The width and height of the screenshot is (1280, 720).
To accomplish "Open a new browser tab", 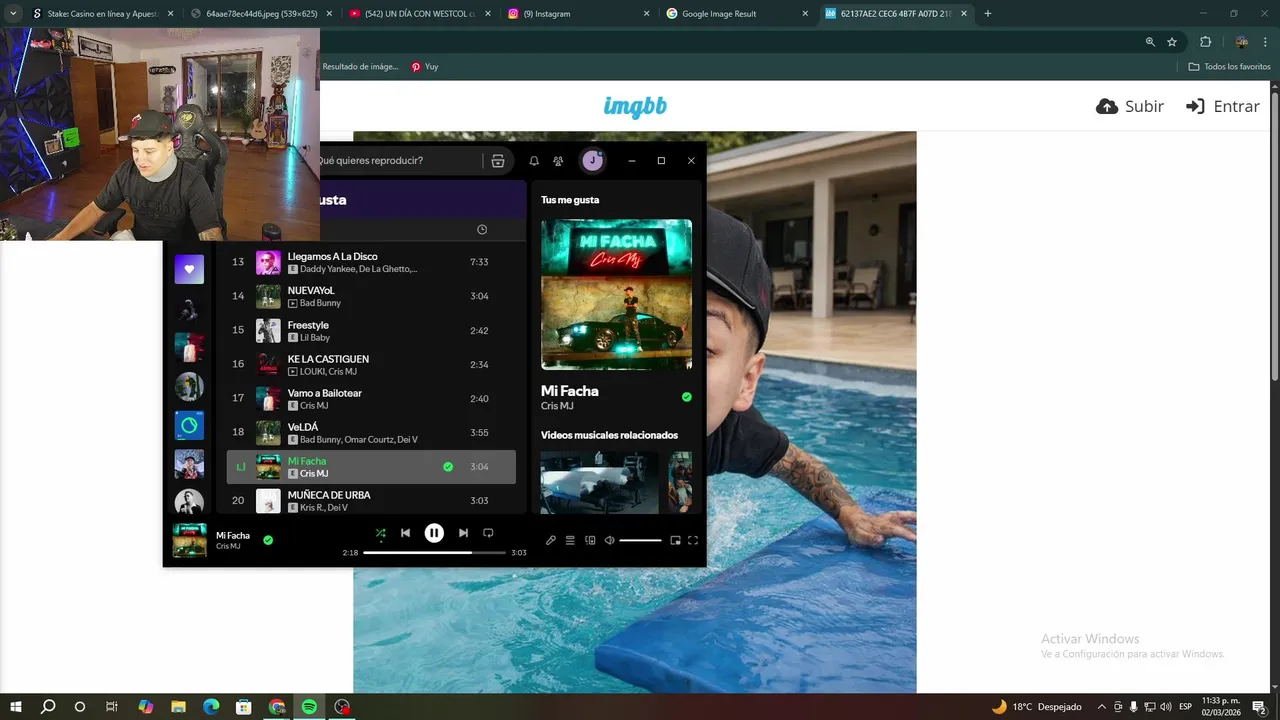I will (988, 14).
